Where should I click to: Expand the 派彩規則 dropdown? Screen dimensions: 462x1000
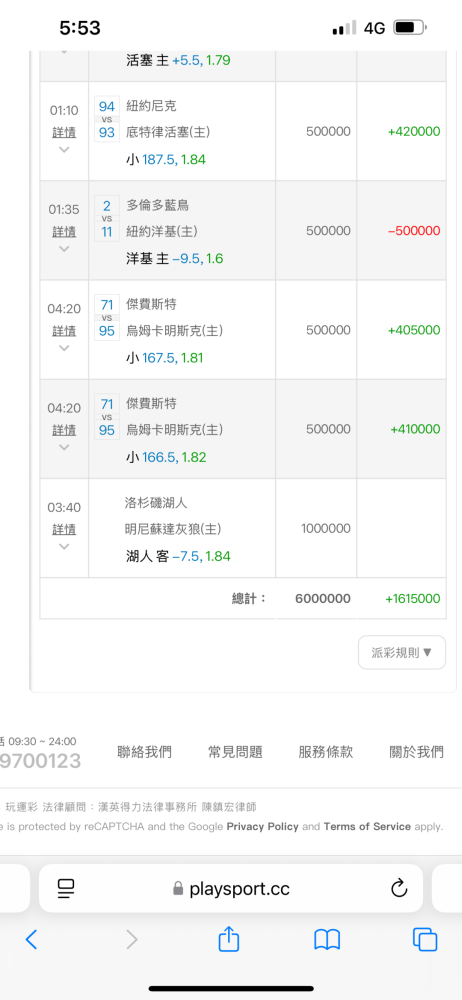tap(401, 652)
